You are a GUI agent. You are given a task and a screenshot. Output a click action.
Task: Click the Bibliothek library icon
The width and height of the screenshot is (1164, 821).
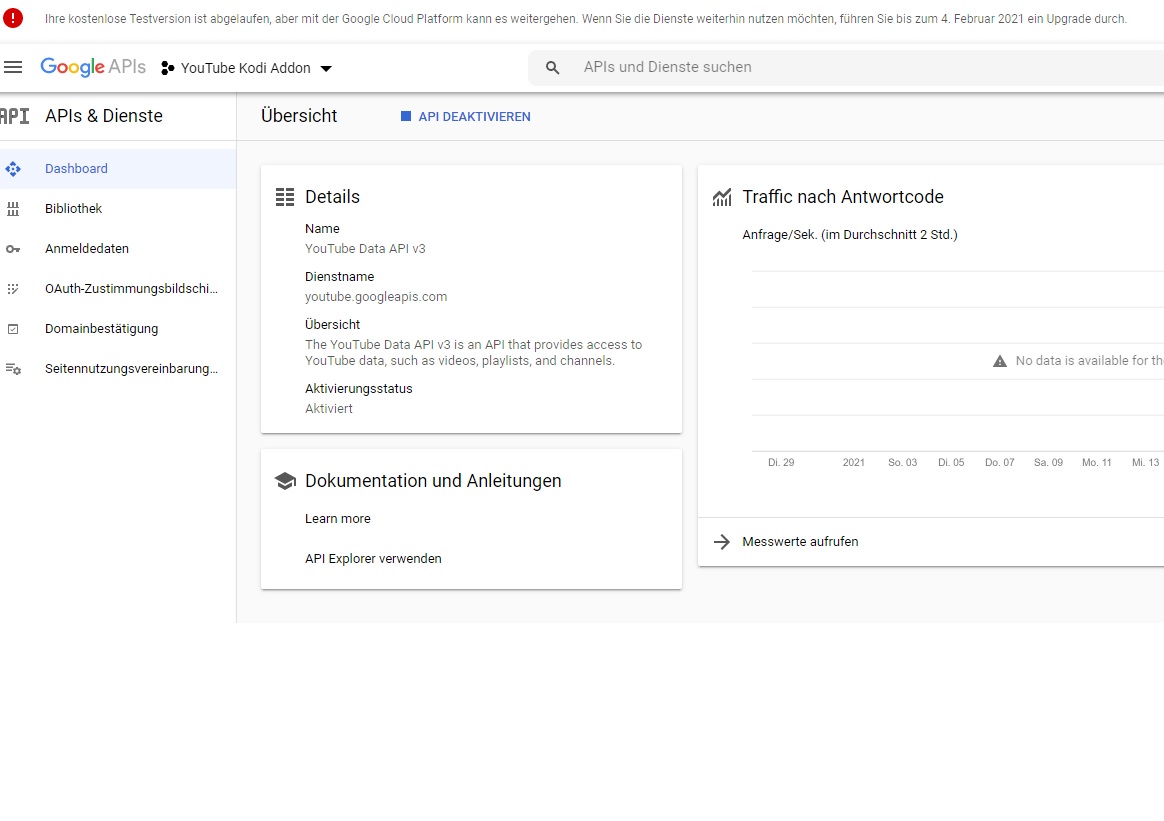[13, 209]
